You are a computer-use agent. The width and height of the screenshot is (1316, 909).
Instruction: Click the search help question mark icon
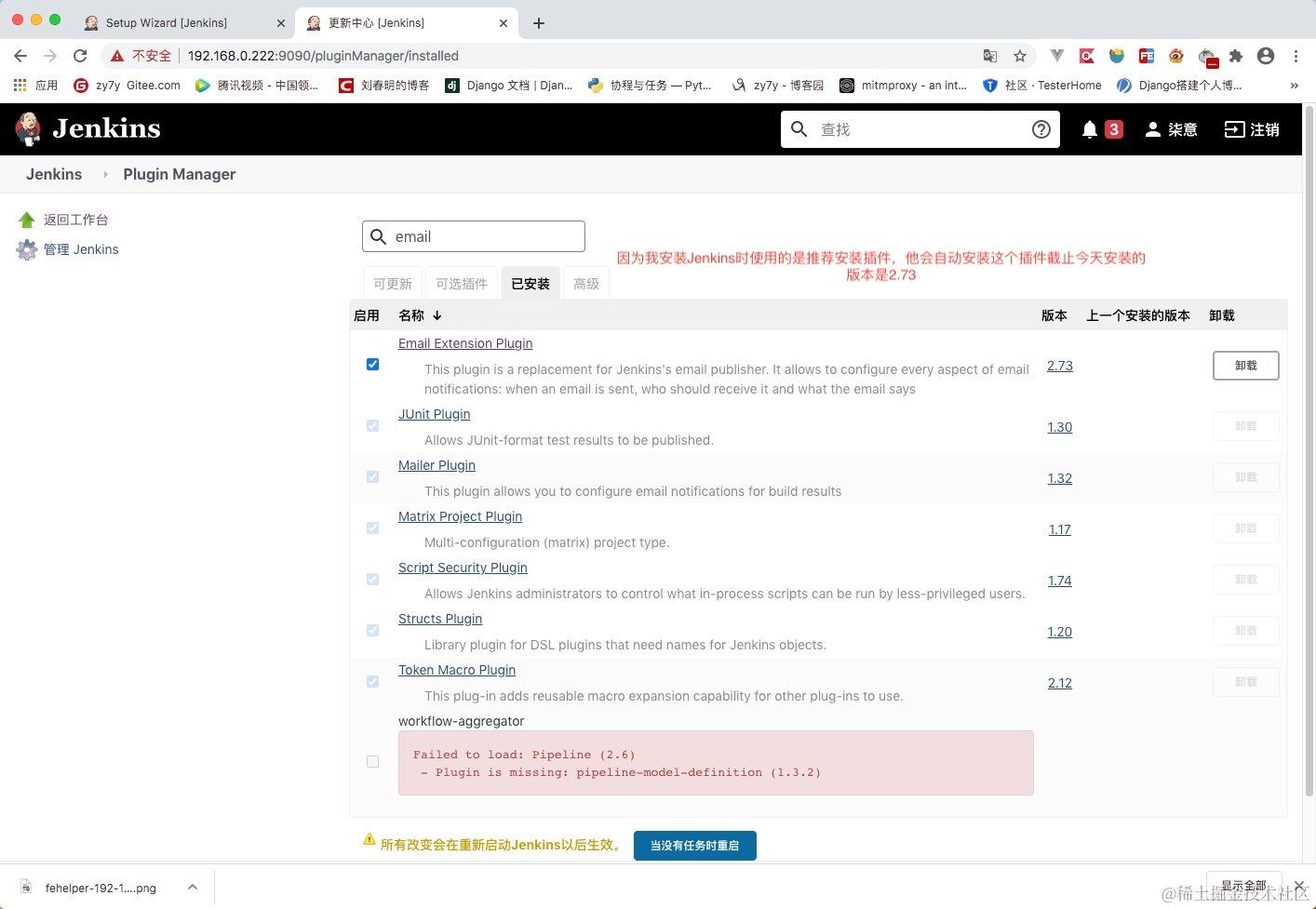(x=1041, y=129)
